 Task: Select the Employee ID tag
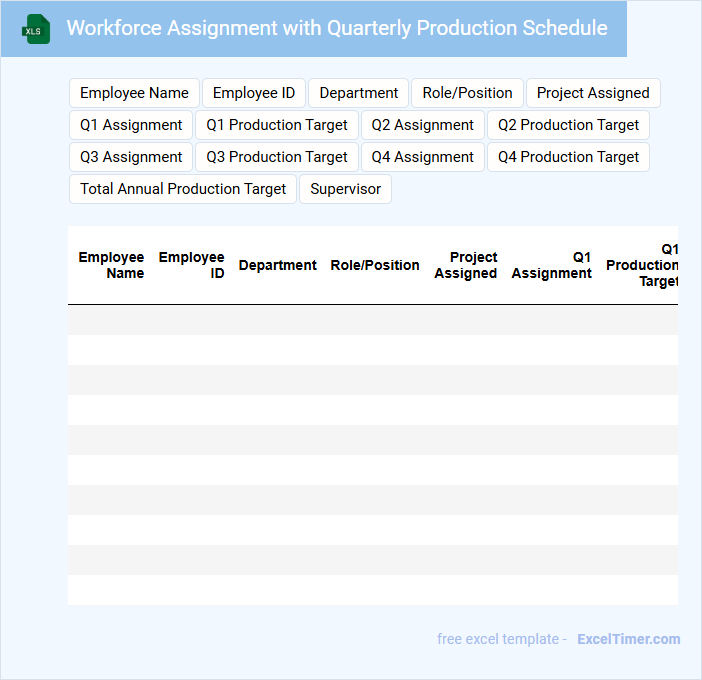[254, 93]
